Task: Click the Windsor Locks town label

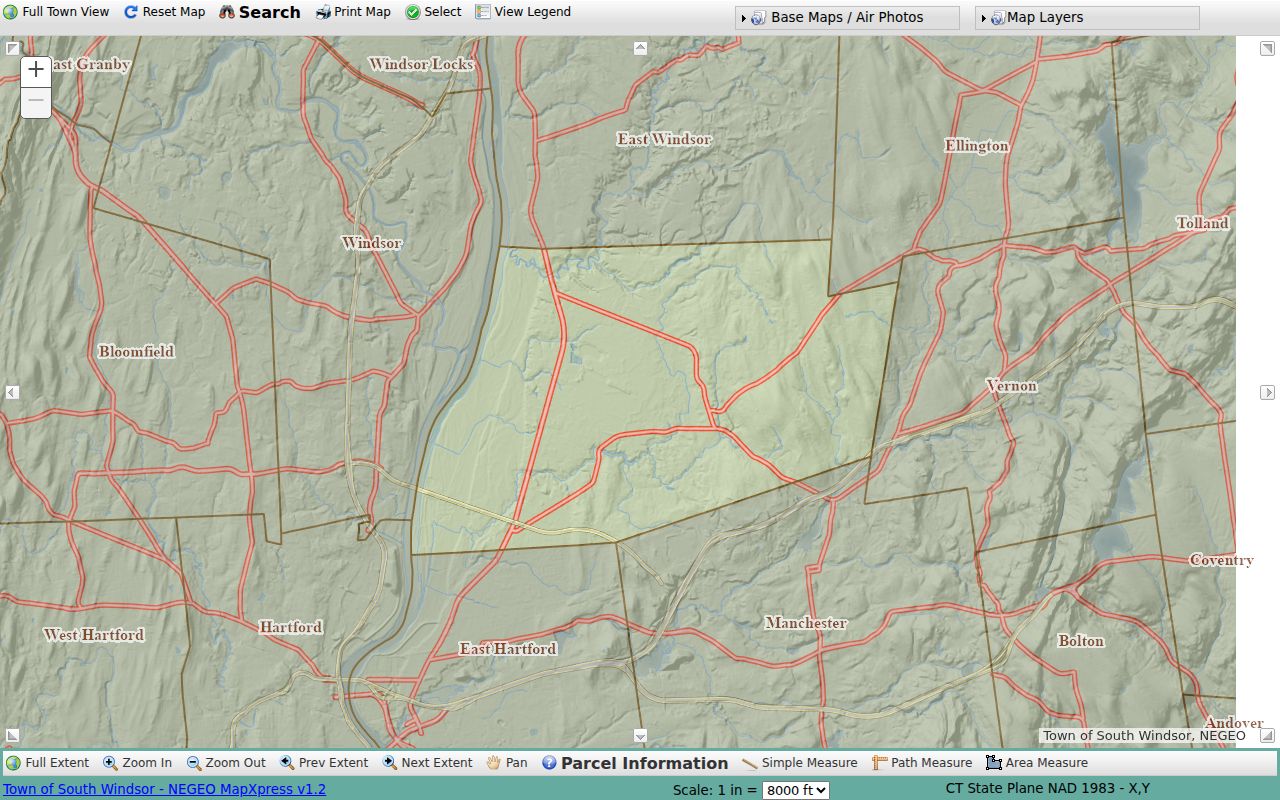Action: coord(421,64)
